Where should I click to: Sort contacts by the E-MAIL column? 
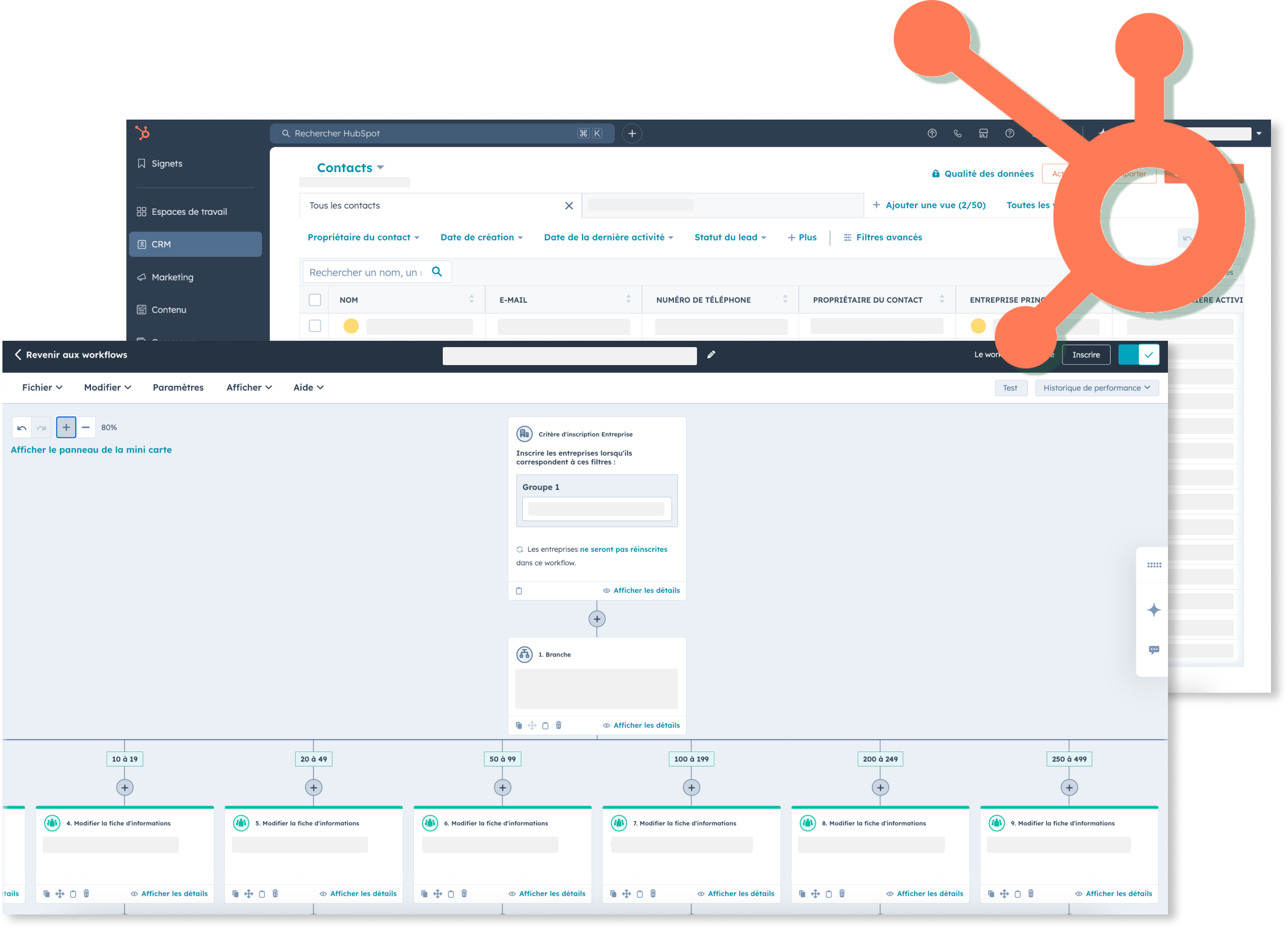(628, 299)
